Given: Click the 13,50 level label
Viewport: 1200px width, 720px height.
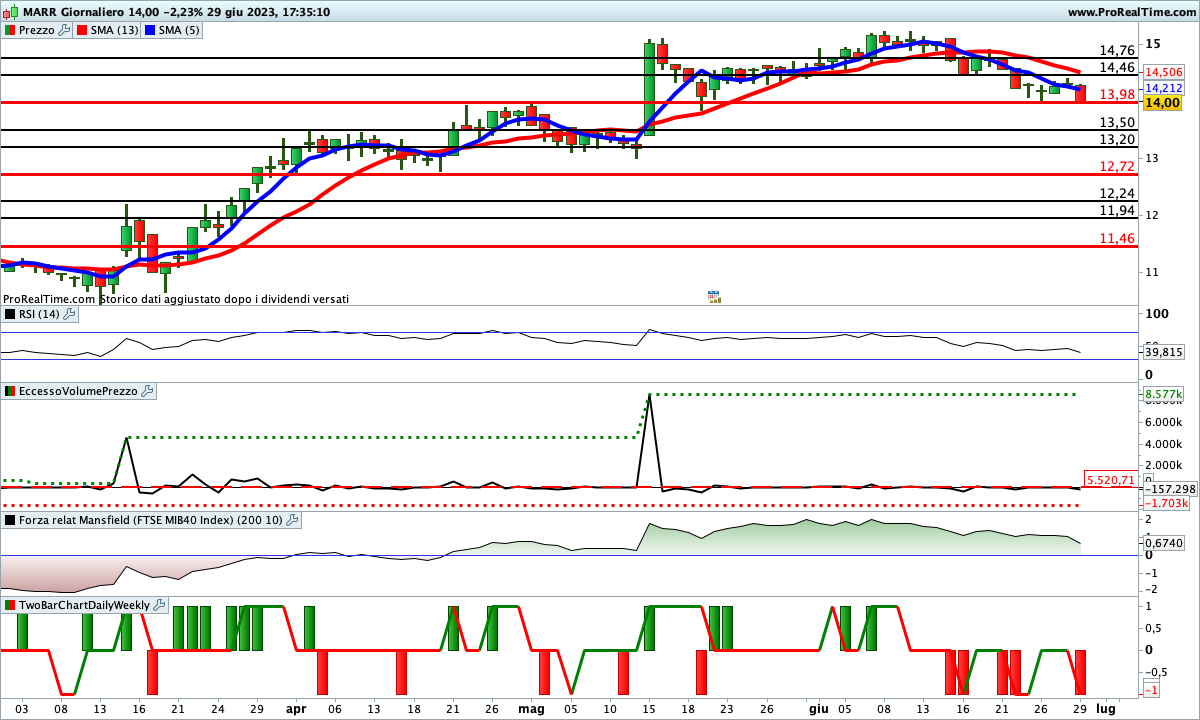Looking at the screenshot, I should click(x=1117, y=122).
